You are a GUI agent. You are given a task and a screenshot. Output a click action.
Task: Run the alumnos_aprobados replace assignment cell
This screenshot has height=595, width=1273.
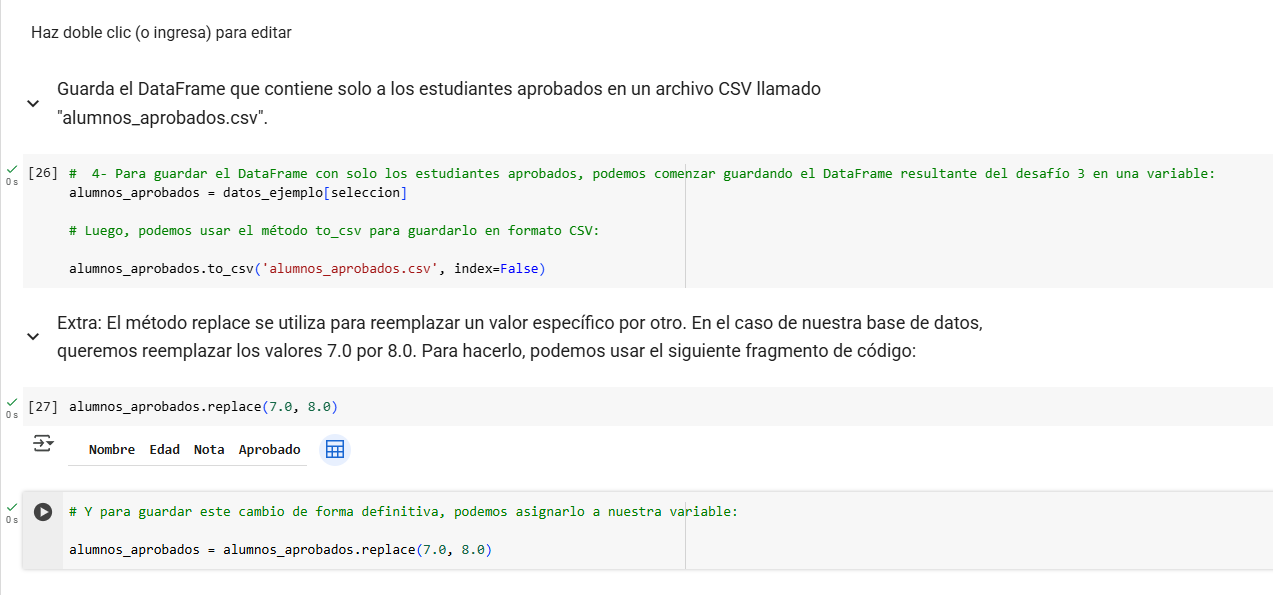click(43, 511)
